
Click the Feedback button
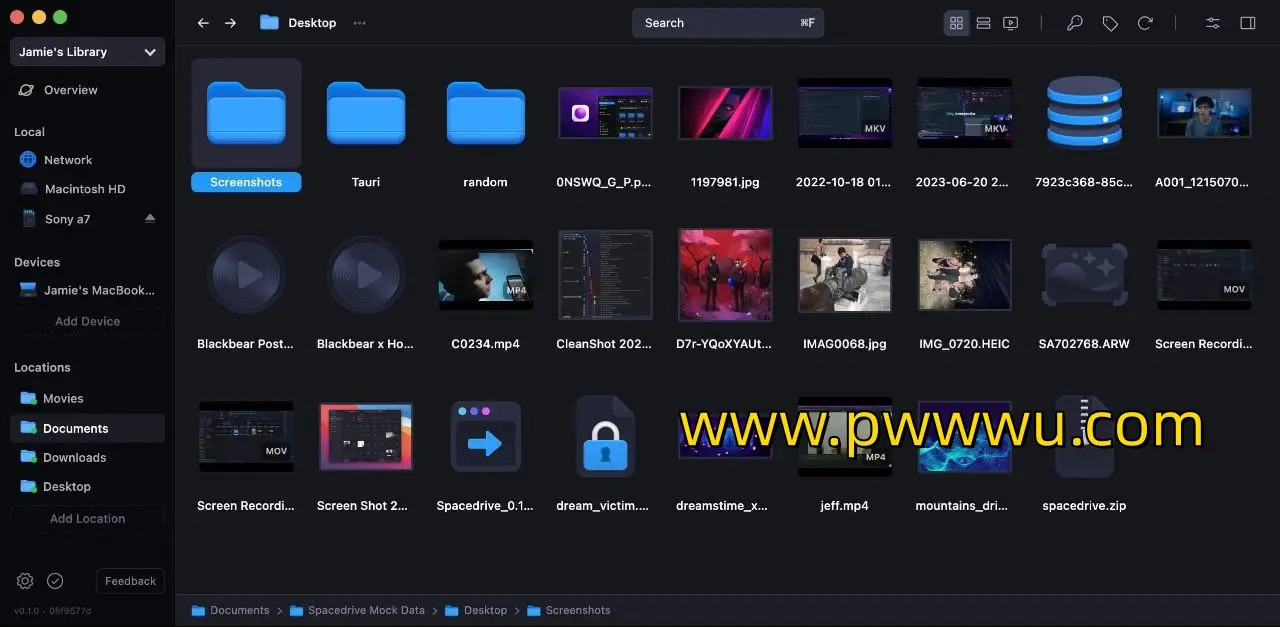pos(130,581)
